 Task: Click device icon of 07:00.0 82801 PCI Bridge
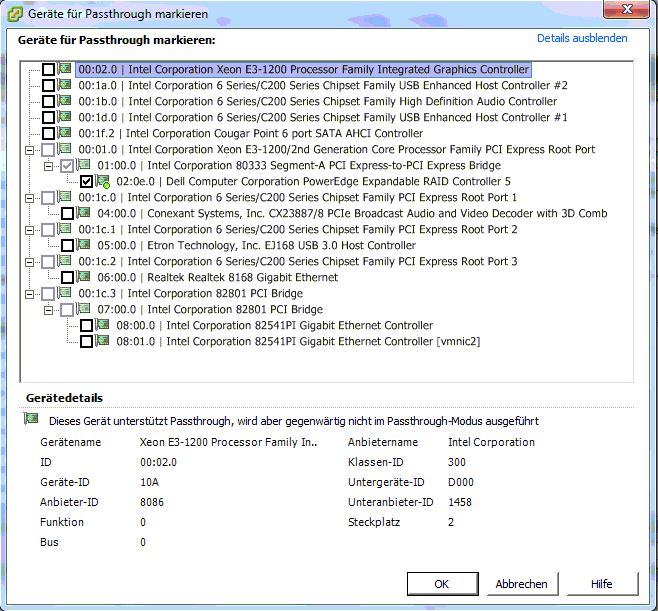point(84,308)
